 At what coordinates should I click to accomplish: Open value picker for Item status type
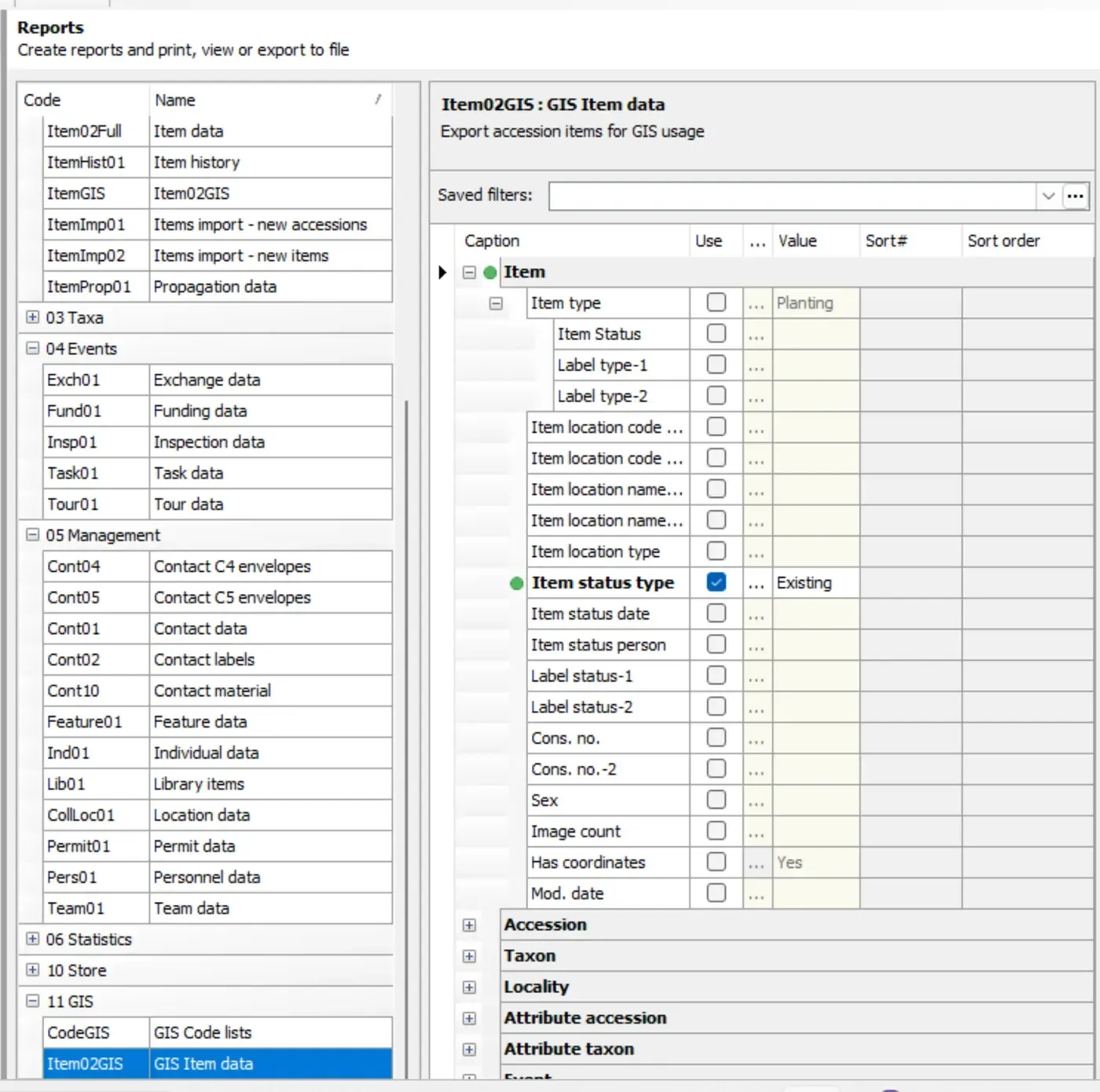click(x=757, y=584)
